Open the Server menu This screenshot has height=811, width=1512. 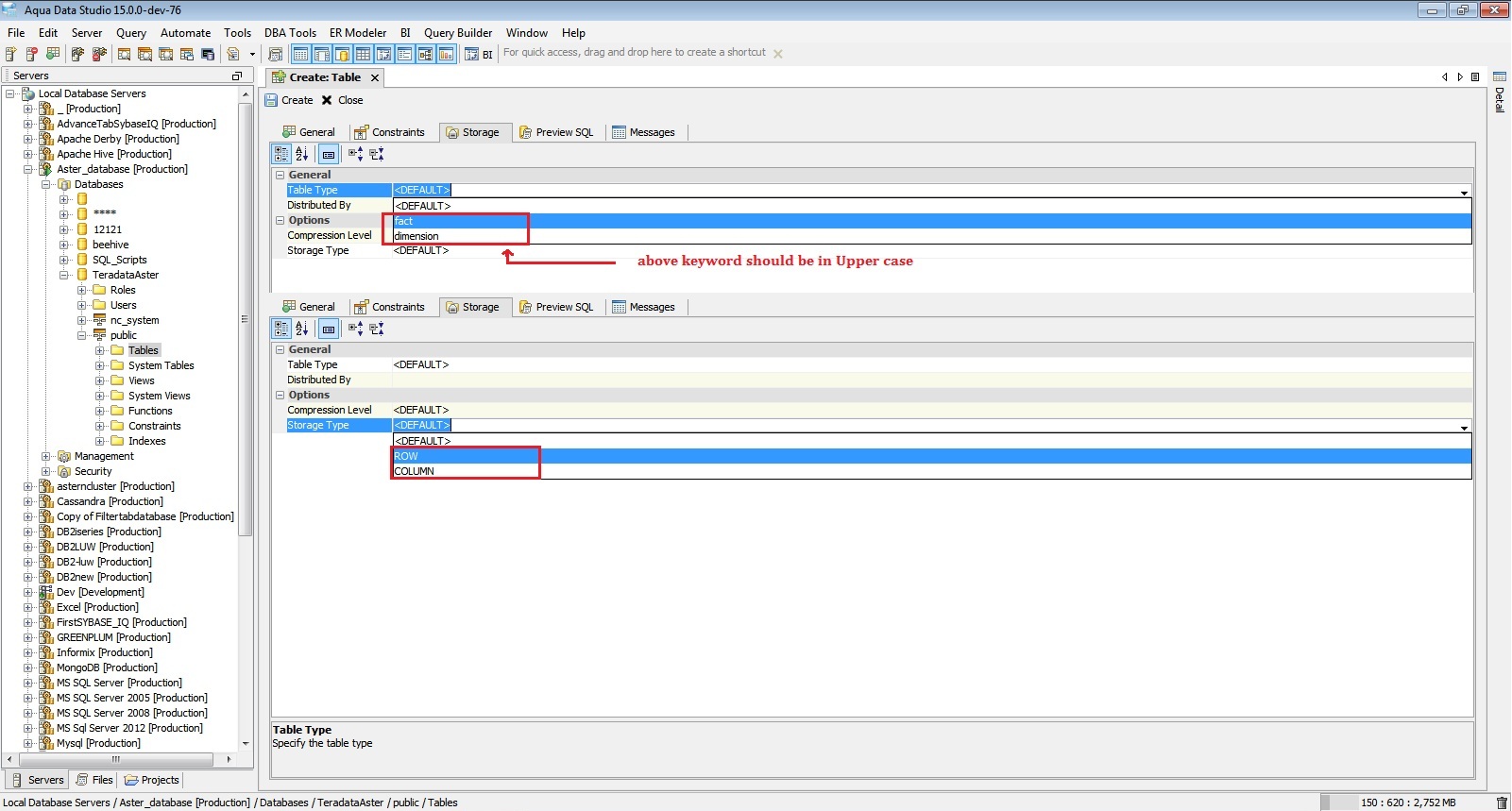[x=87, y=32]
